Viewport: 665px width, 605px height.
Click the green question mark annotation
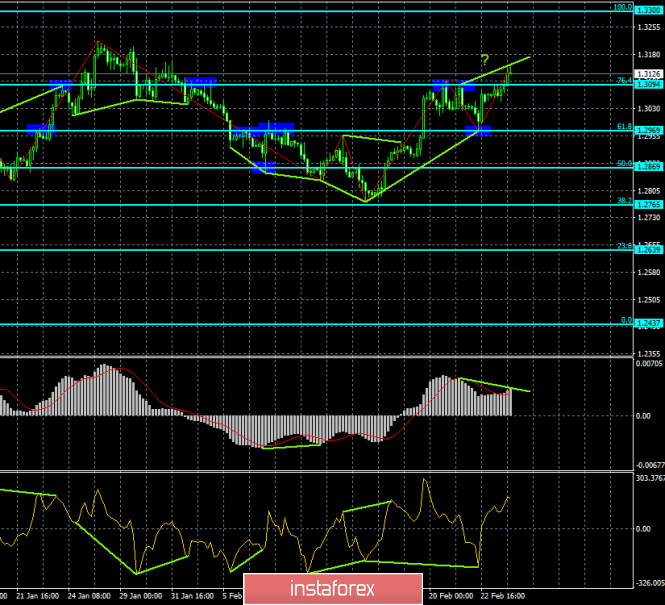coord(485,60)
